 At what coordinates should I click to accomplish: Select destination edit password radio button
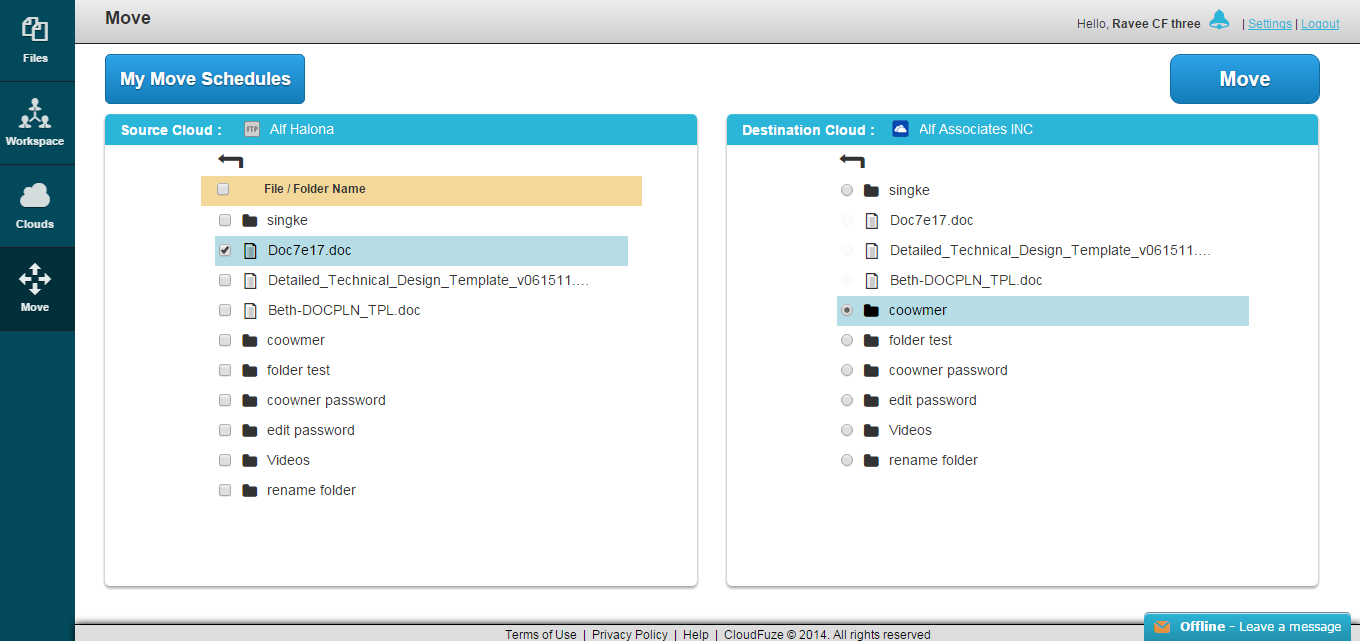pyautogui.click(x=847, y=400)
